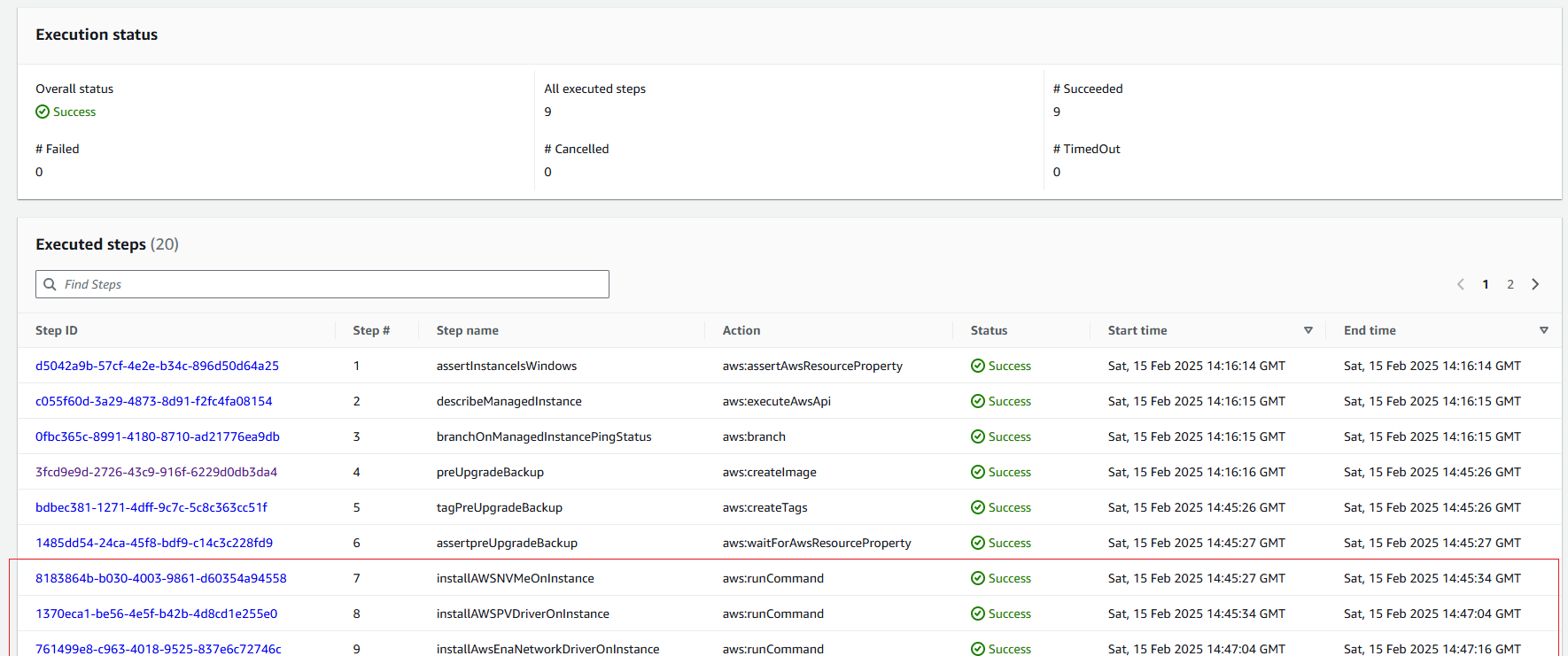Screen dimensions: 1568x656
Task: Click success icon for preUpgradeBackup step
Action: [978, 472]
